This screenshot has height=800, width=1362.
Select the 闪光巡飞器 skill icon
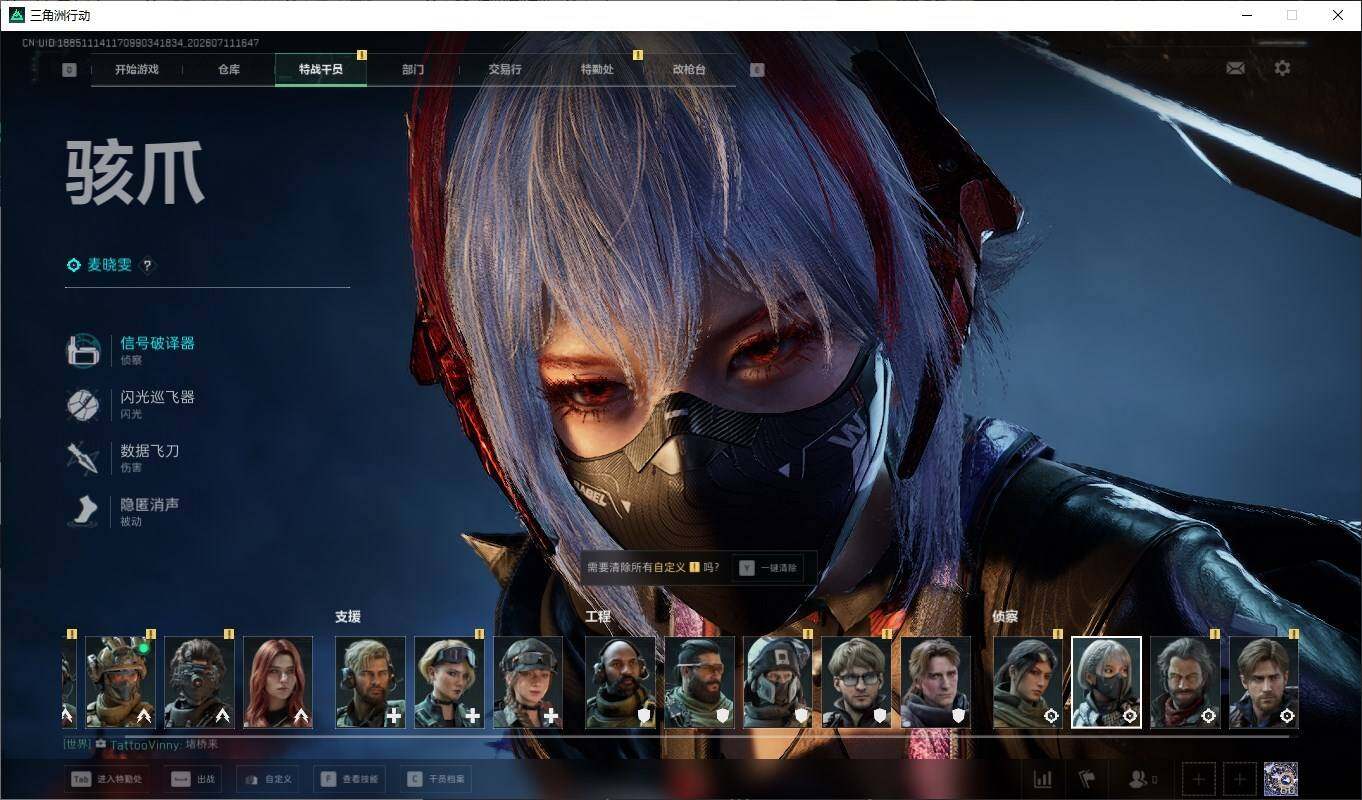coord(83,405)
